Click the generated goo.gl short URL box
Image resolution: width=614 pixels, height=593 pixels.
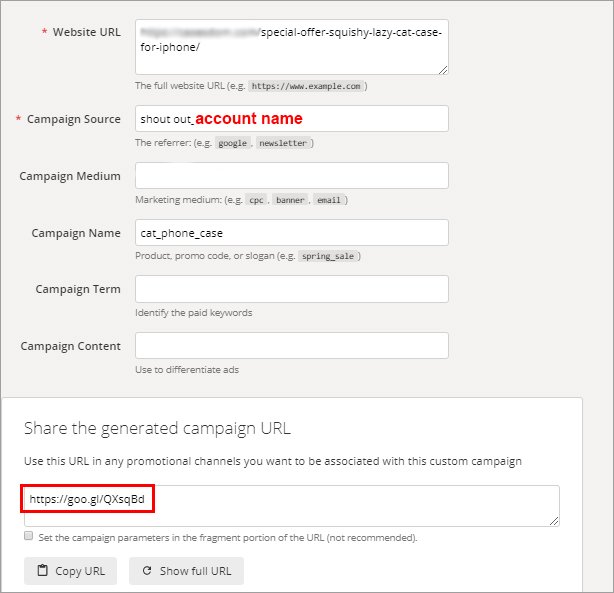pos(291,505)
